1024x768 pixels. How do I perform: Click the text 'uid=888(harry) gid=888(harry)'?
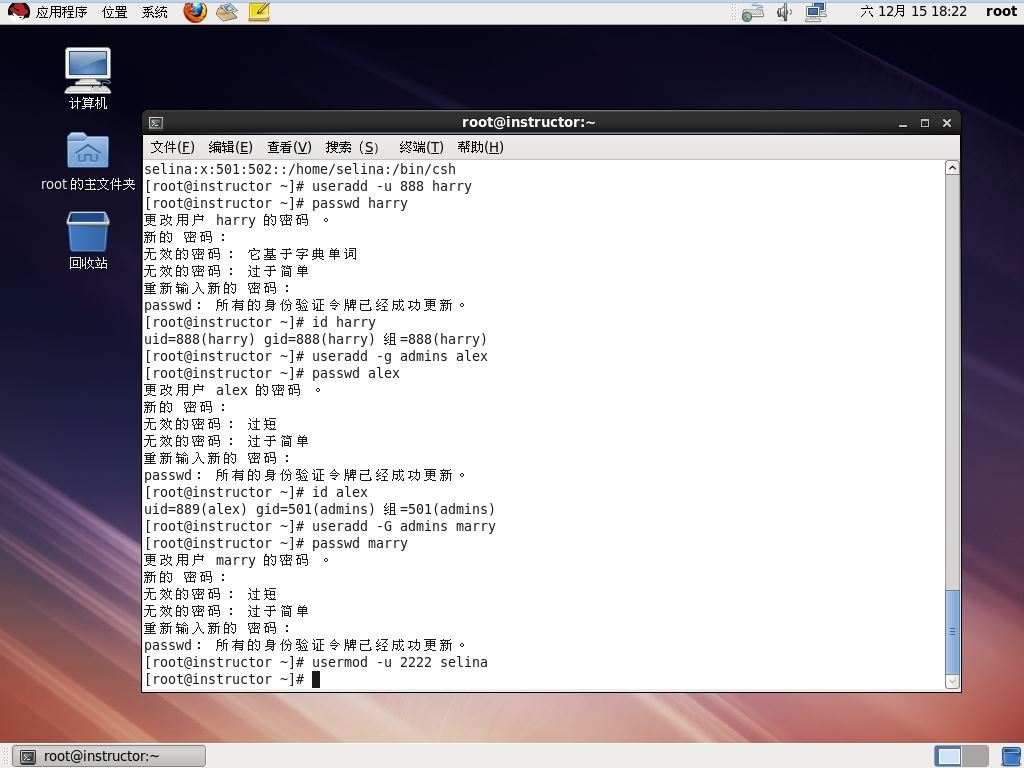[x=260, y=340]
